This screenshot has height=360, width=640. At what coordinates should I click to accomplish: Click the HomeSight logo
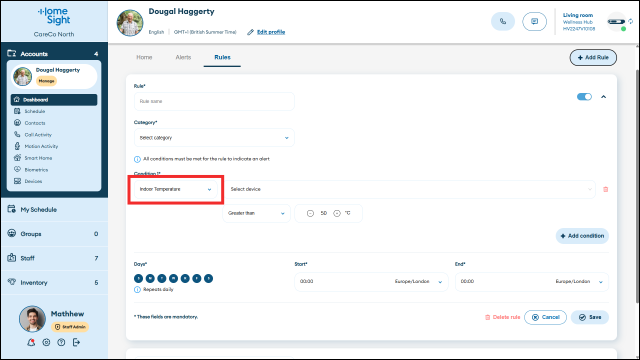pyautogui.click(x=54, y=16)
